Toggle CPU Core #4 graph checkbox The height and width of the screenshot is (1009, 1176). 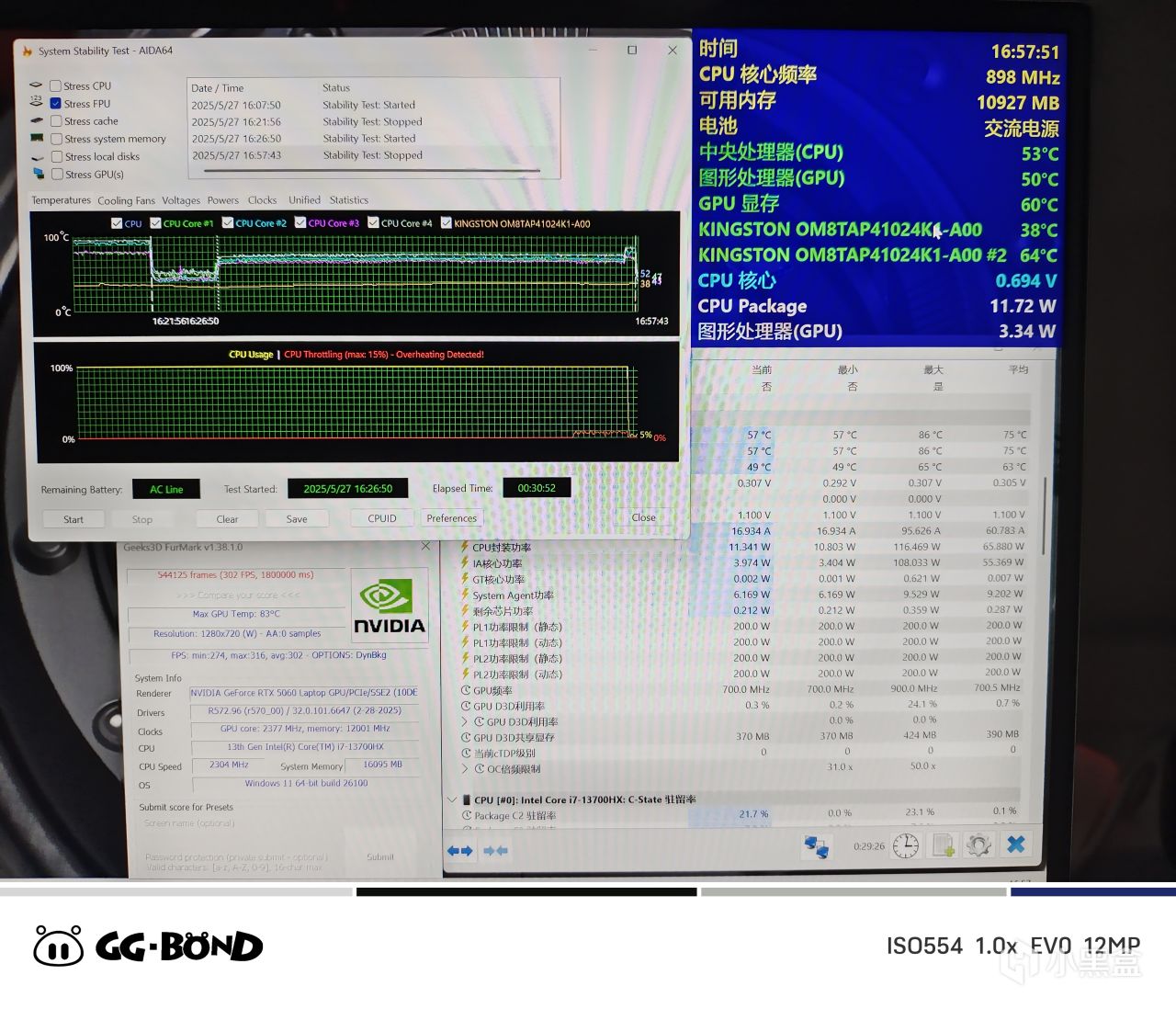point(373,223)
